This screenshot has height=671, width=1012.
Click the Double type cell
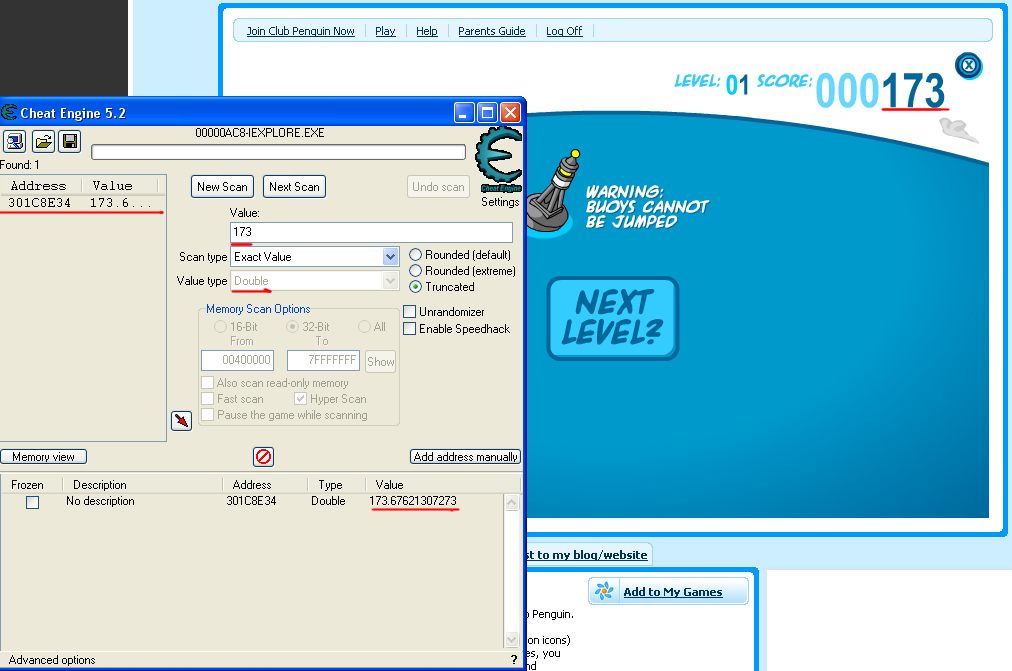point(328,501)
